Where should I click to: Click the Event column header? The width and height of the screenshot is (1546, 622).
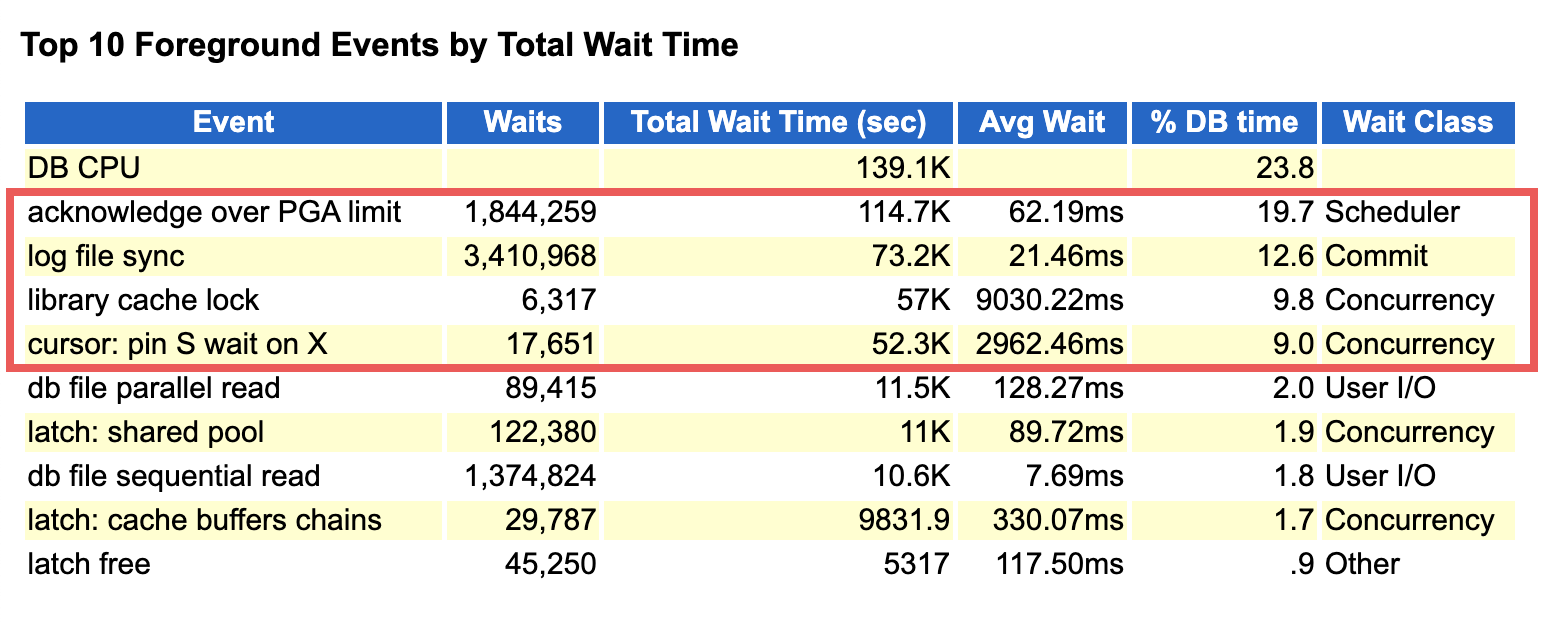[233, 123]
